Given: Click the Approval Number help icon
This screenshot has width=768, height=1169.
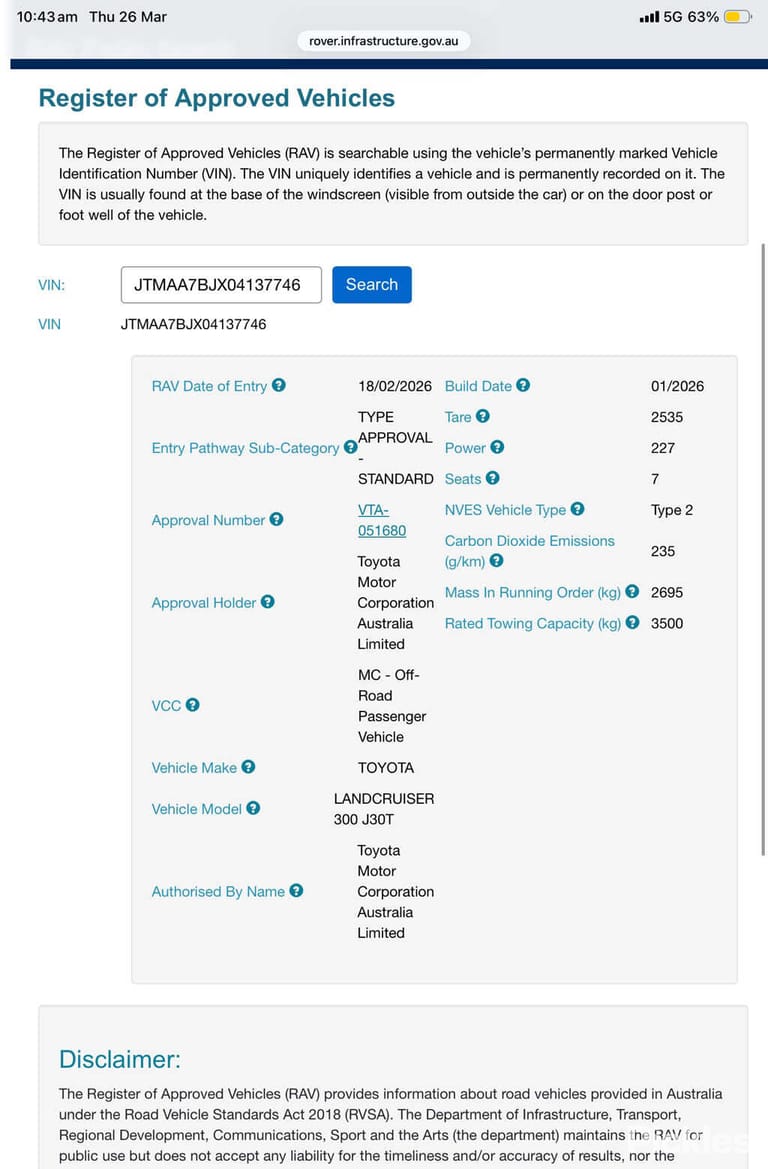Looking at the screenshot, I should point(277,520).
